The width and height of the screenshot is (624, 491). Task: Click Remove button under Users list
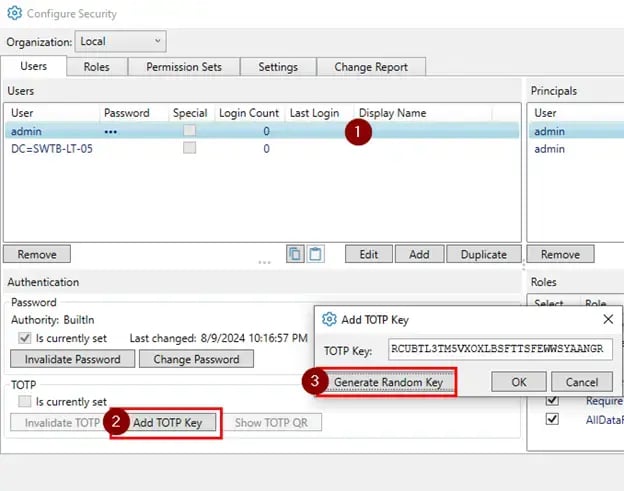pos(37,254)
